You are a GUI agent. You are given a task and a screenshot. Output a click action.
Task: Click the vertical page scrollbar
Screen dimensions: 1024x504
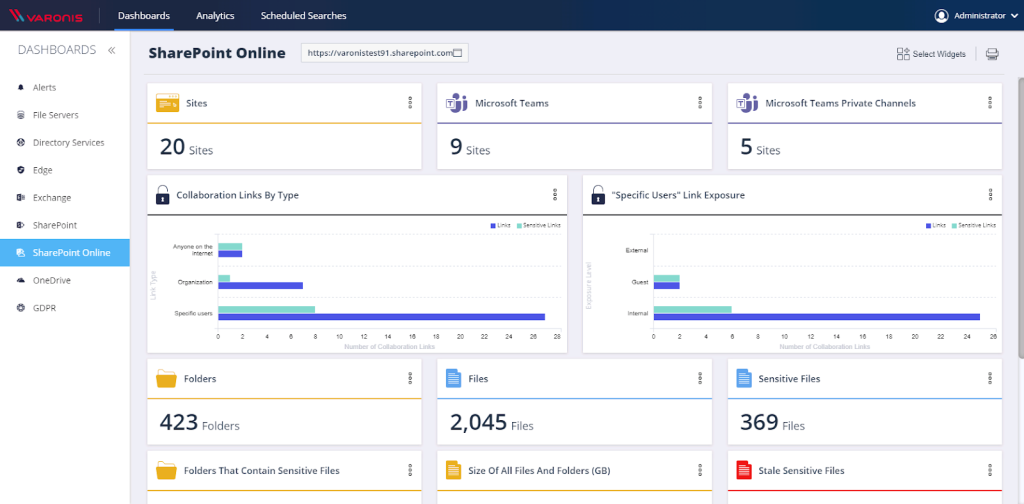(x=1021, y=217)
